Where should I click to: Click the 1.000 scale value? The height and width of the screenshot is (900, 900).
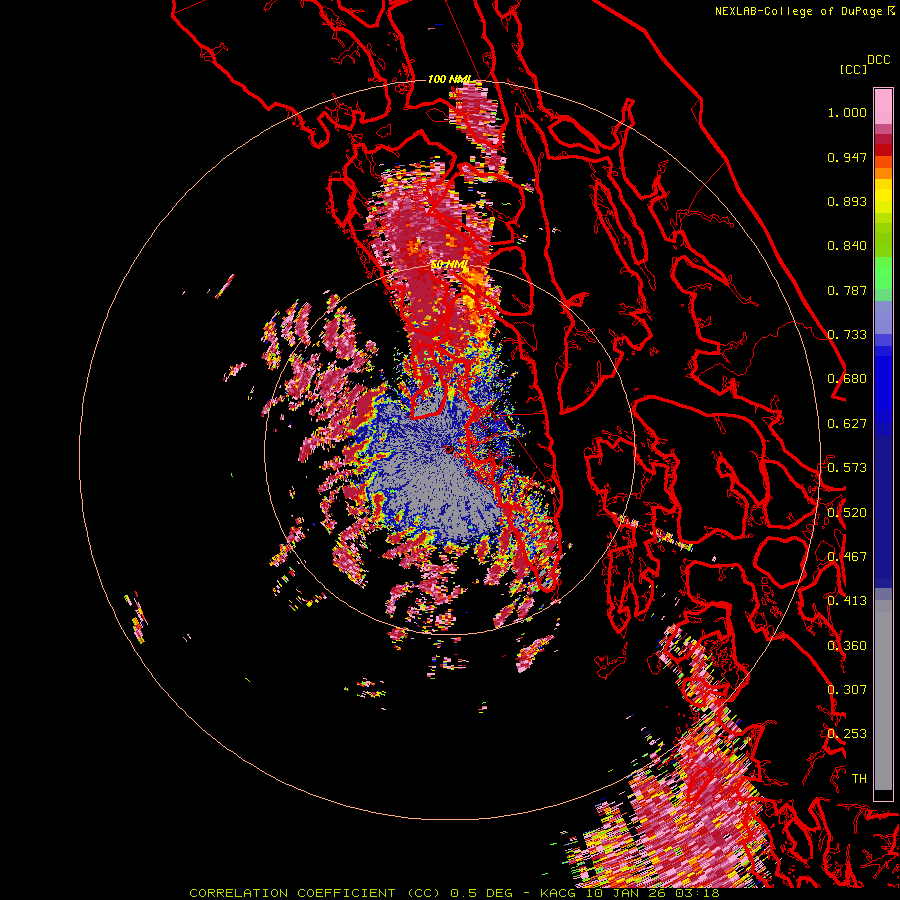pyautogui.click(x=847, y=112)
